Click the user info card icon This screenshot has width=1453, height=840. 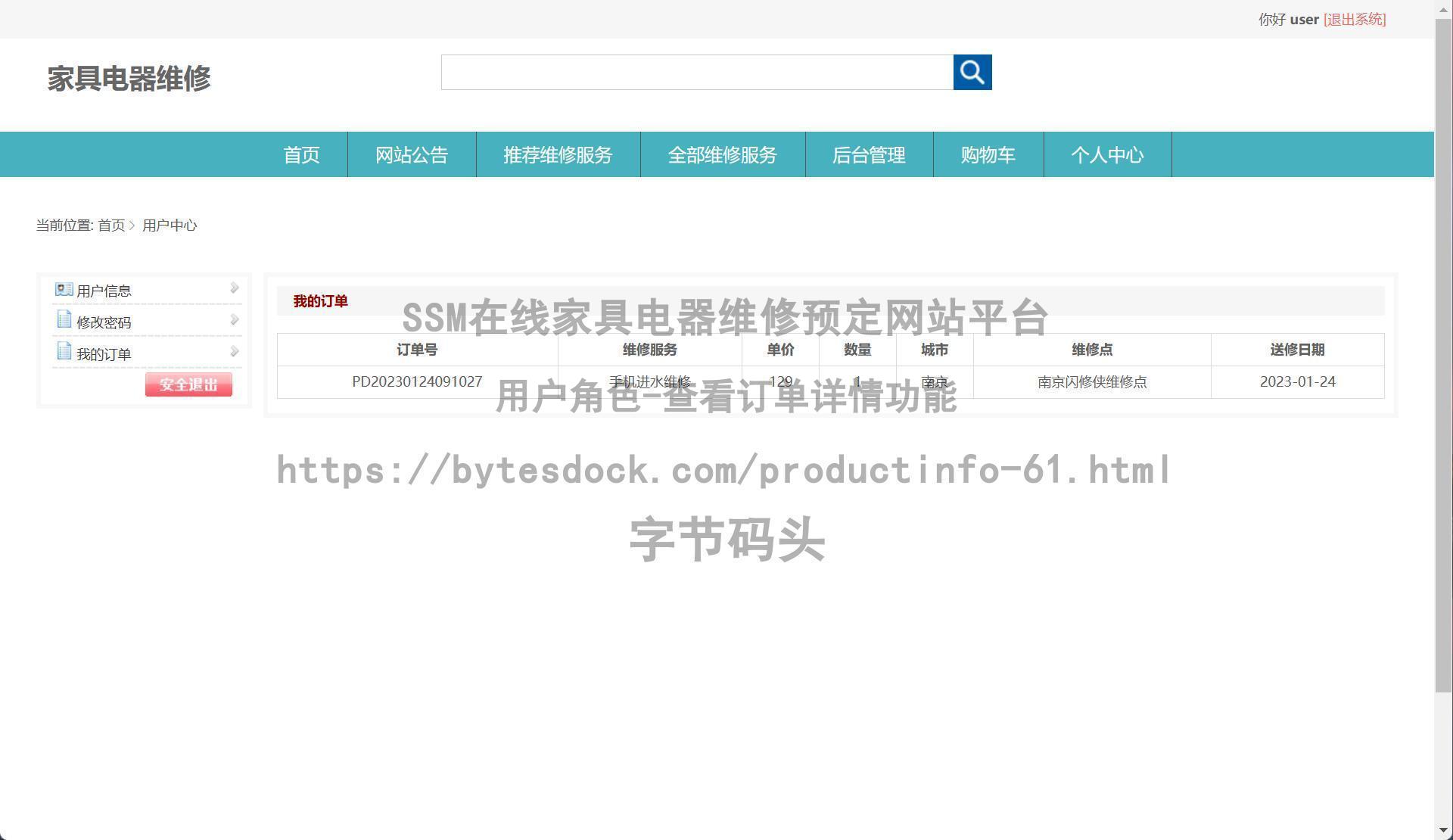tap(64, 290)
